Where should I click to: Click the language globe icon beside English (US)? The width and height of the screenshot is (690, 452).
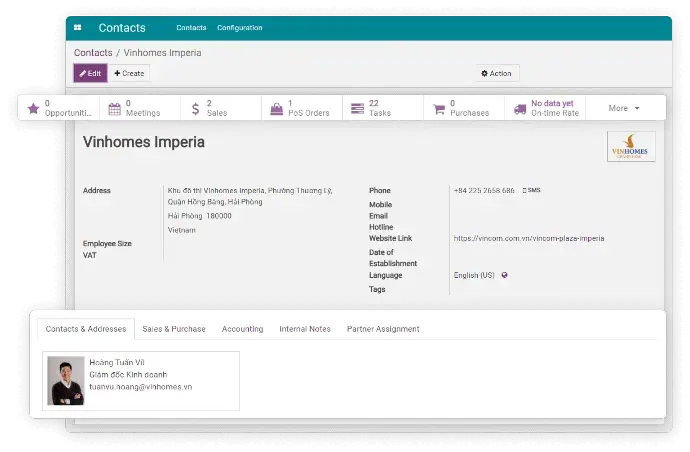tap(504, 275)
